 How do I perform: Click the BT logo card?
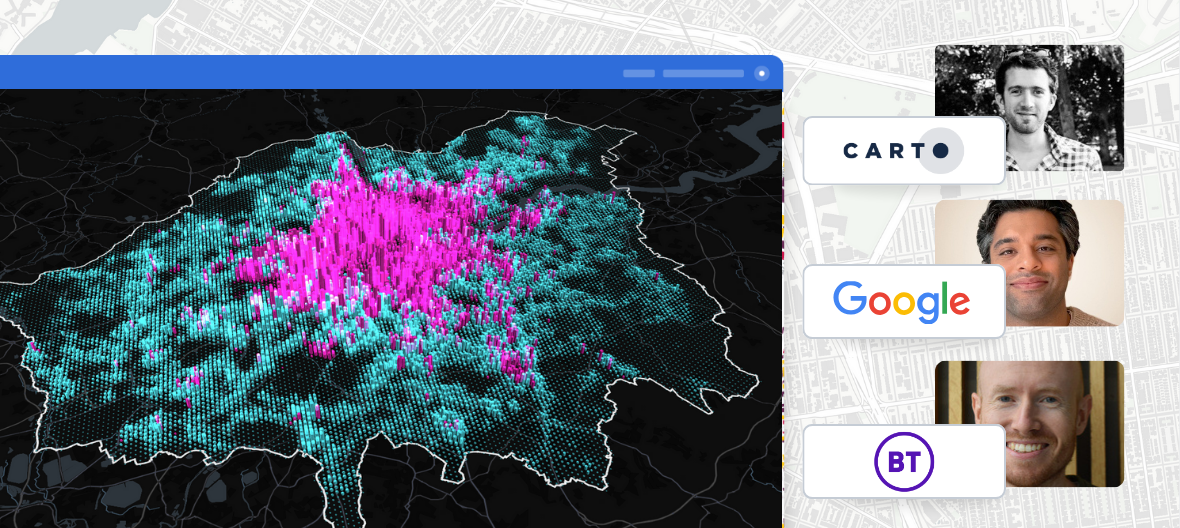click(904, 461)
